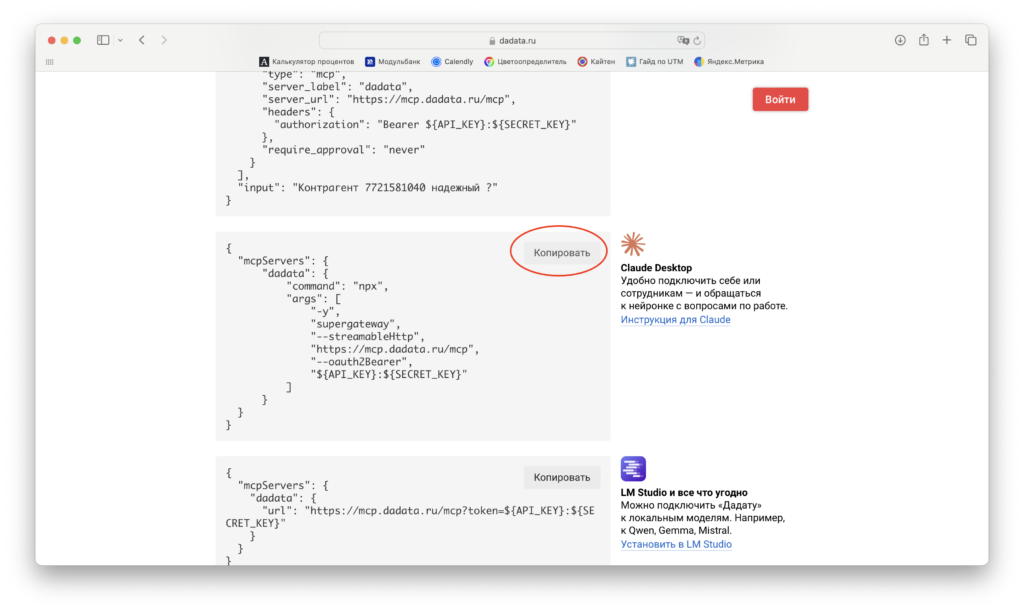Toggle the Safari sidebar icon
The width and height of the screenshot is (1024, 612).
pyautogui.click(x=103, y=40)
